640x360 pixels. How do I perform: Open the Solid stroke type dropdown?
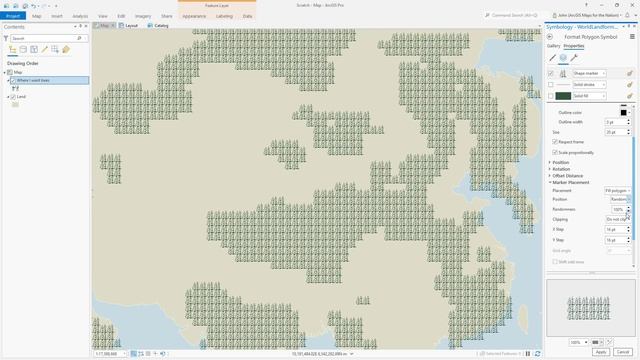[589, 84]
